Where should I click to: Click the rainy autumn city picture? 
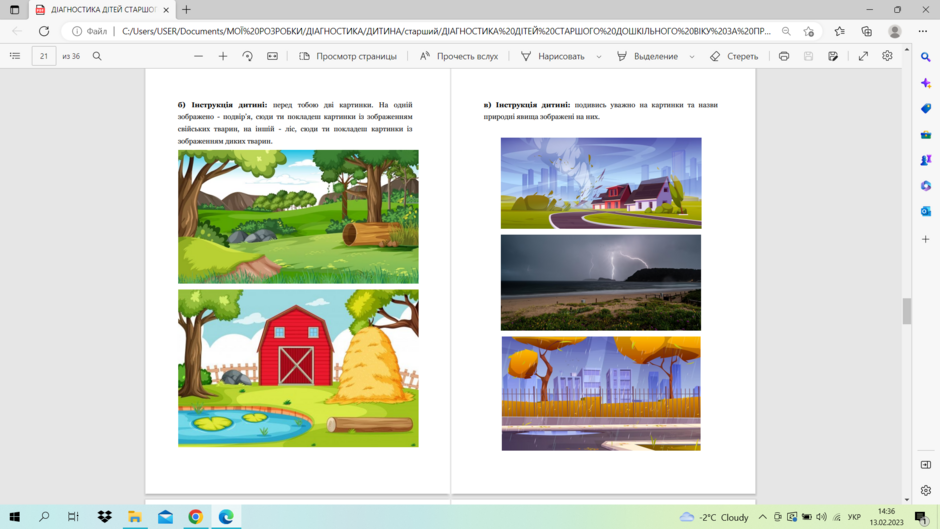click(x=601, y=393)
